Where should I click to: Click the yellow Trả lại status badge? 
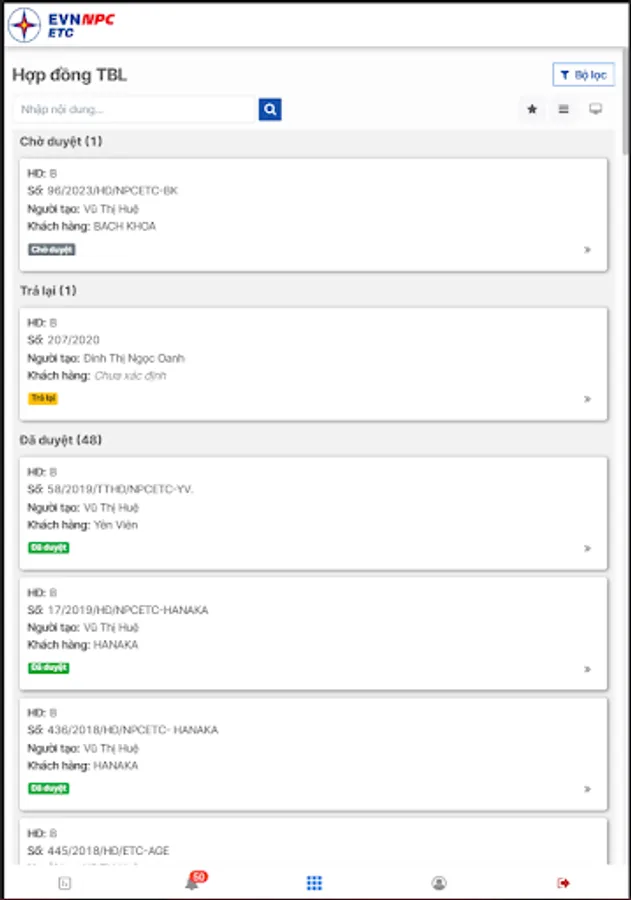(x=43, y=398)
